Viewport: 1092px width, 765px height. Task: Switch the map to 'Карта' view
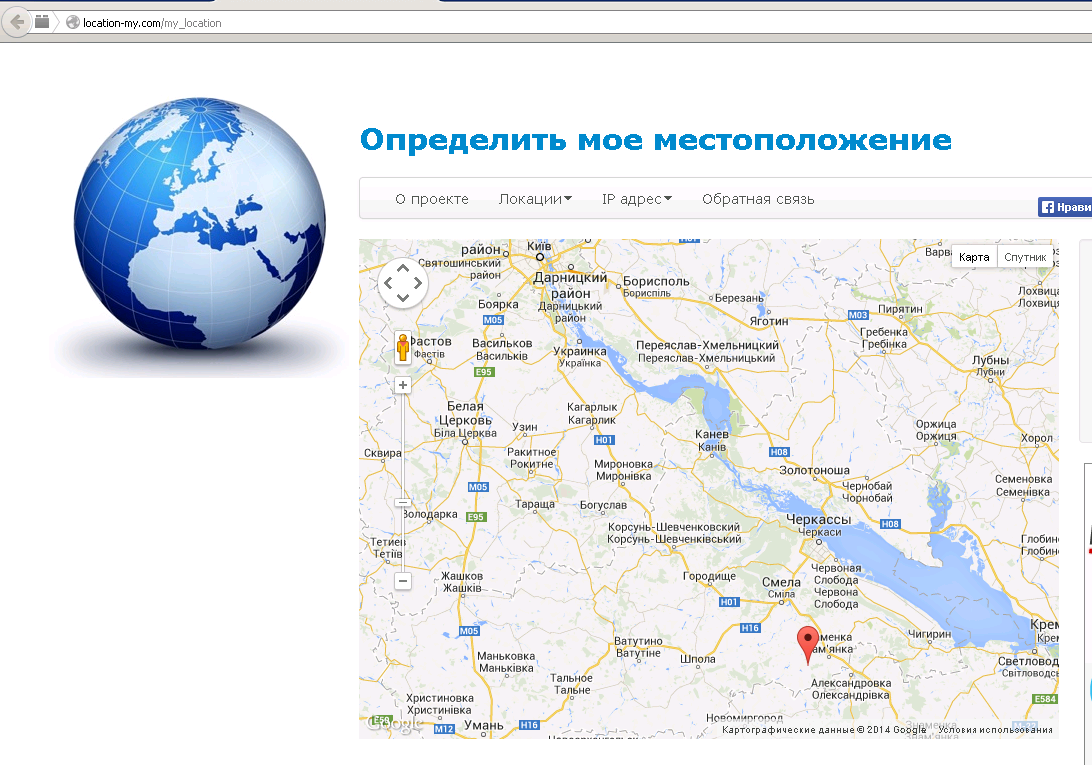tap(974, 257)
